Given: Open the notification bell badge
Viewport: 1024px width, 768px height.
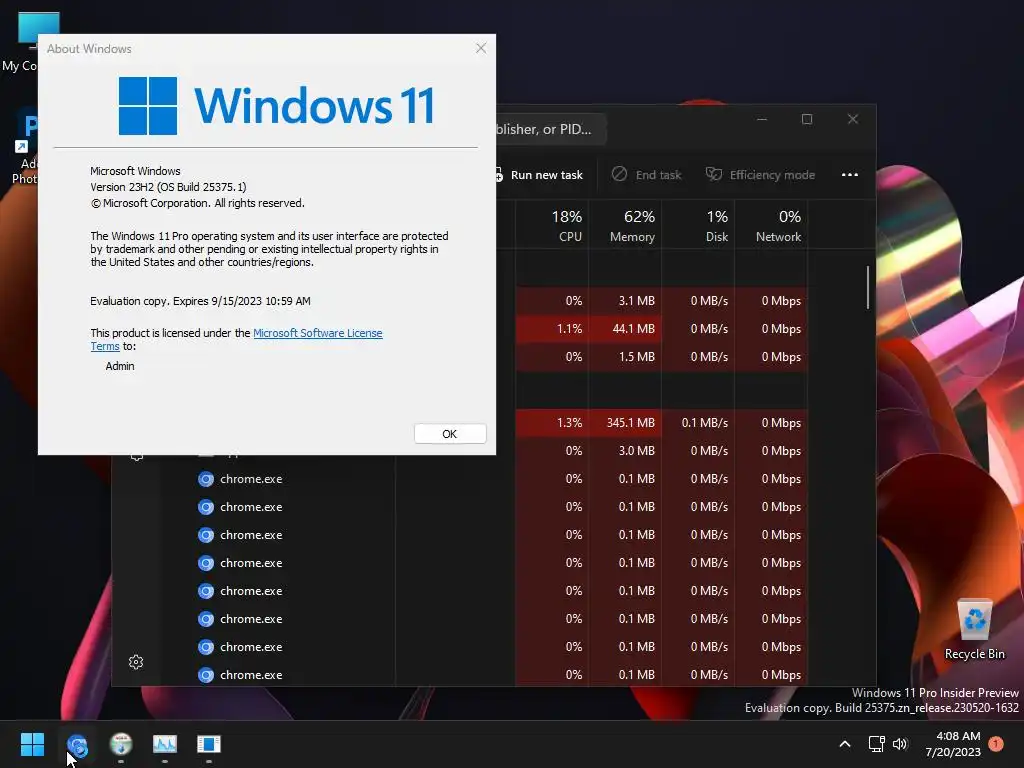Looking at the screenshot, I should pos(996,744).
